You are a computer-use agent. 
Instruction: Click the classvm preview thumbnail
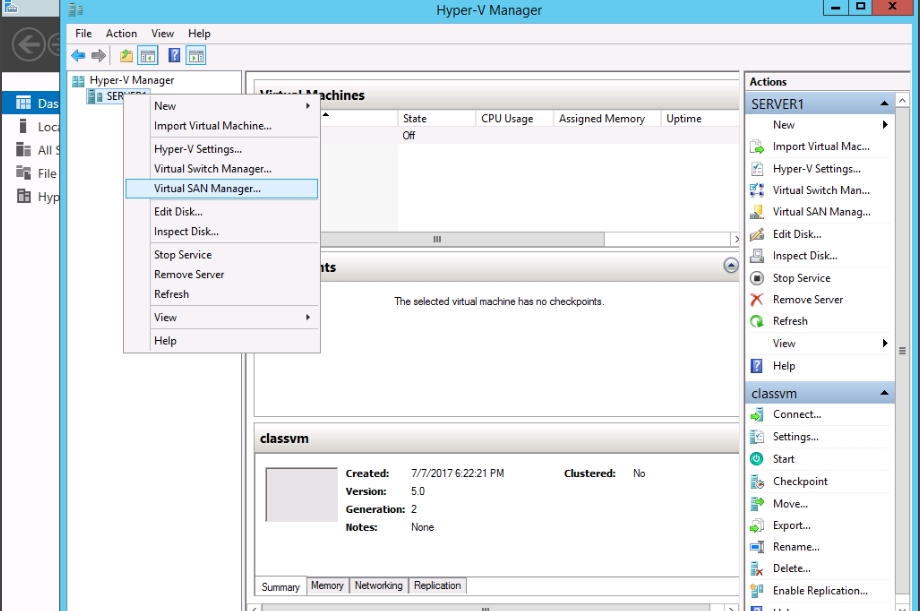point(302,494)
